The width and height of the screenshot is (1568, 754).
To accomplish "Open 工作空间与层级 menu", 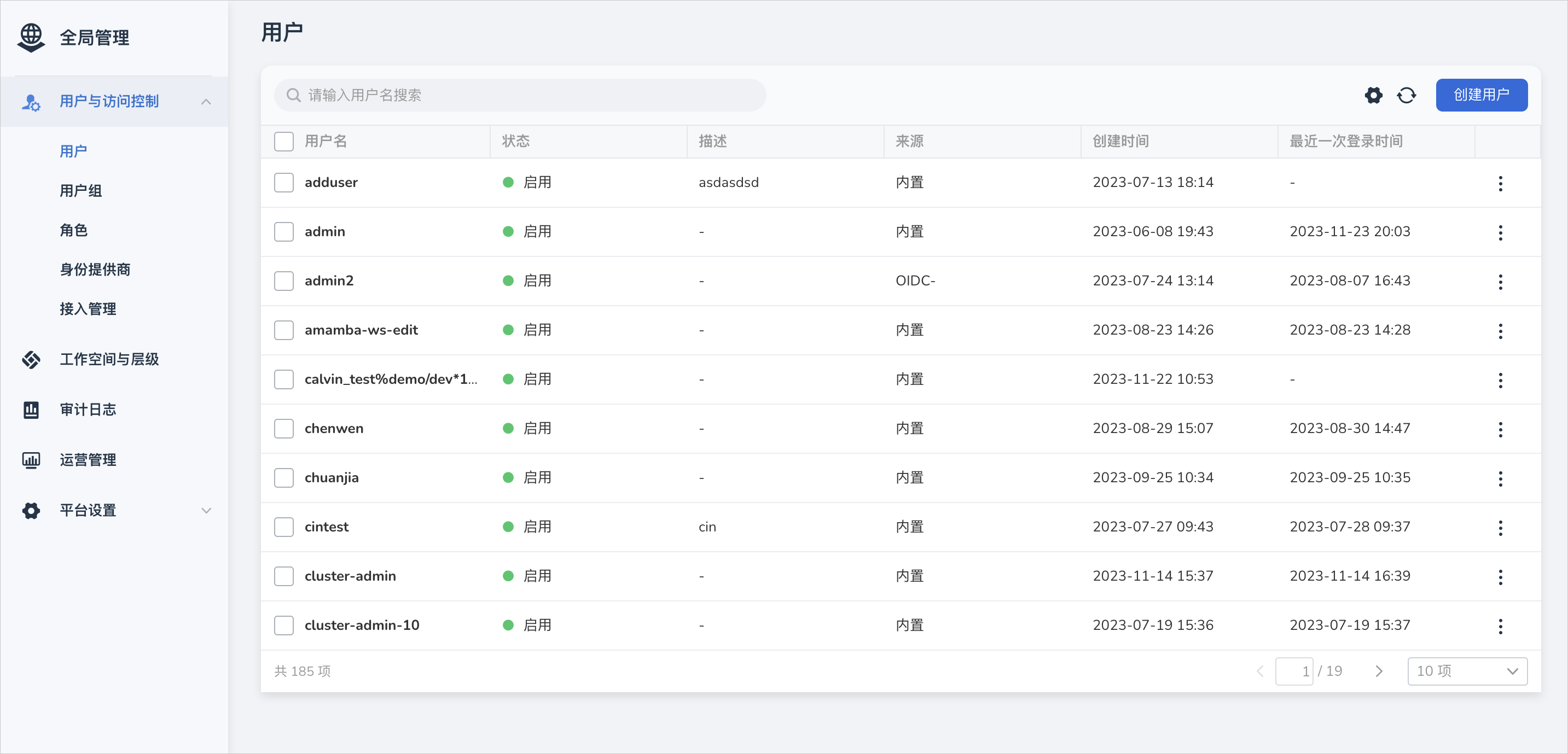I will 109,360.
